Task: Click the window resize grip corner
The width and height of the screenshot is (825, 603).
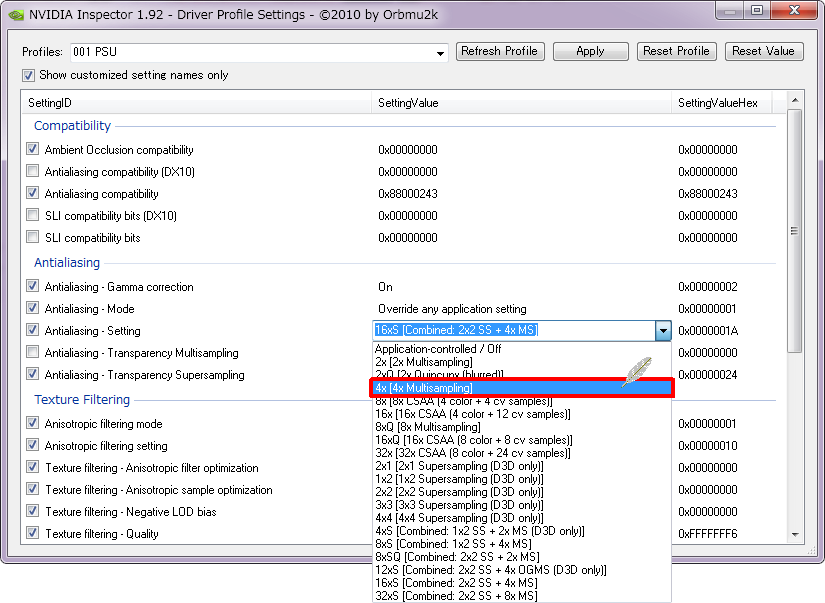Action: pyautogui.click(x=812, y=550)
